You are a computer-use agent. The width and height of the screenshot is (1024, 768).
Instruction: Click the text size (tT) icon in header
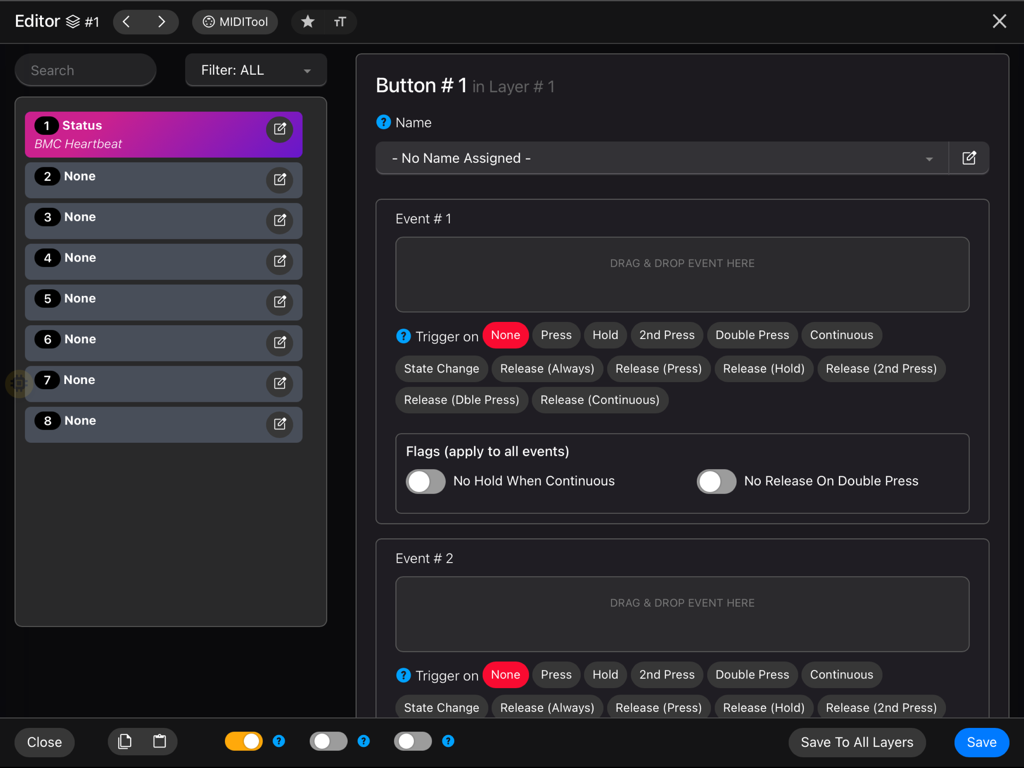tap(338, 20)
